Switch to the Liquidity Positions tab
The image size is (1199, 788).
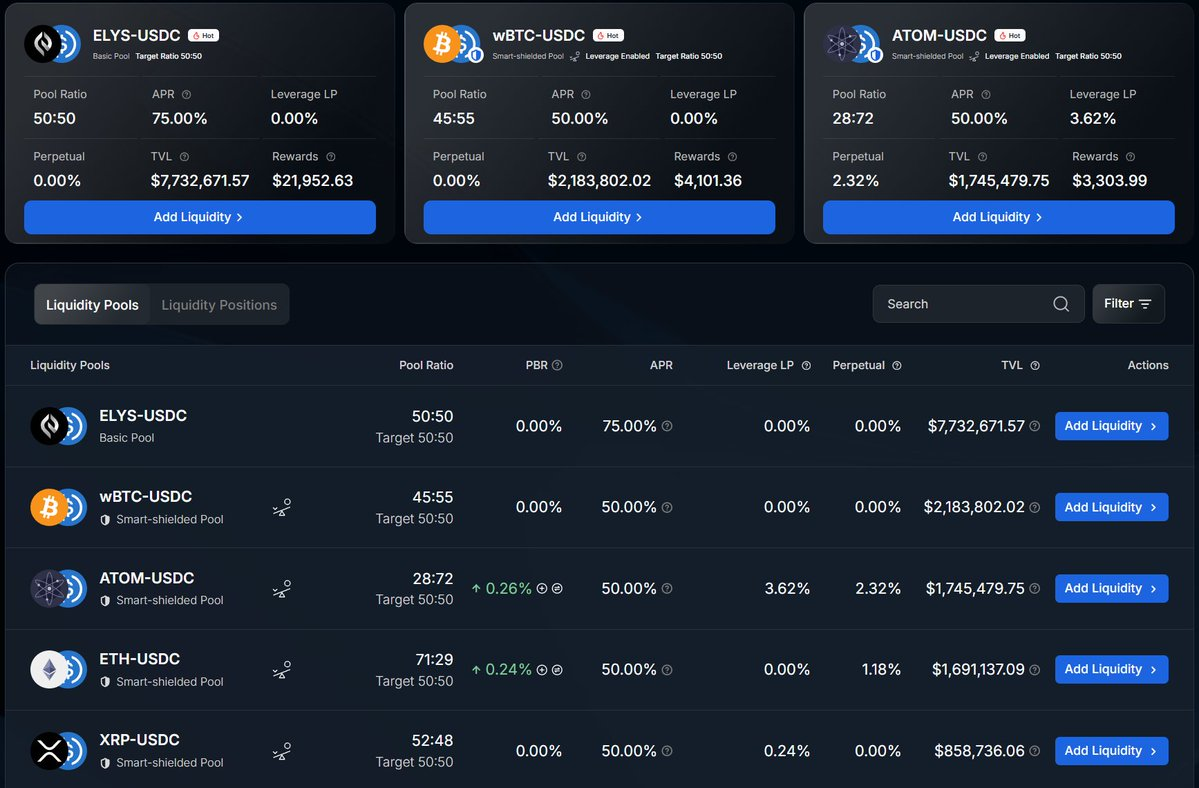(x=219, y=305)
